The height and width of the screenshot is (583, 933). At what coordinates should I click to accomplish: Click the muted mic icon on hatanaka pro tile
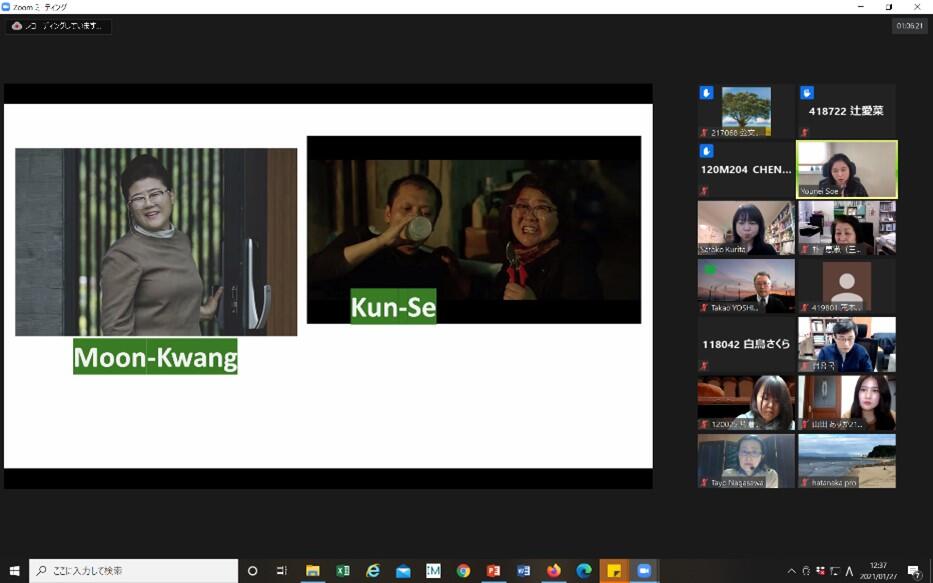tap(805, 482)
